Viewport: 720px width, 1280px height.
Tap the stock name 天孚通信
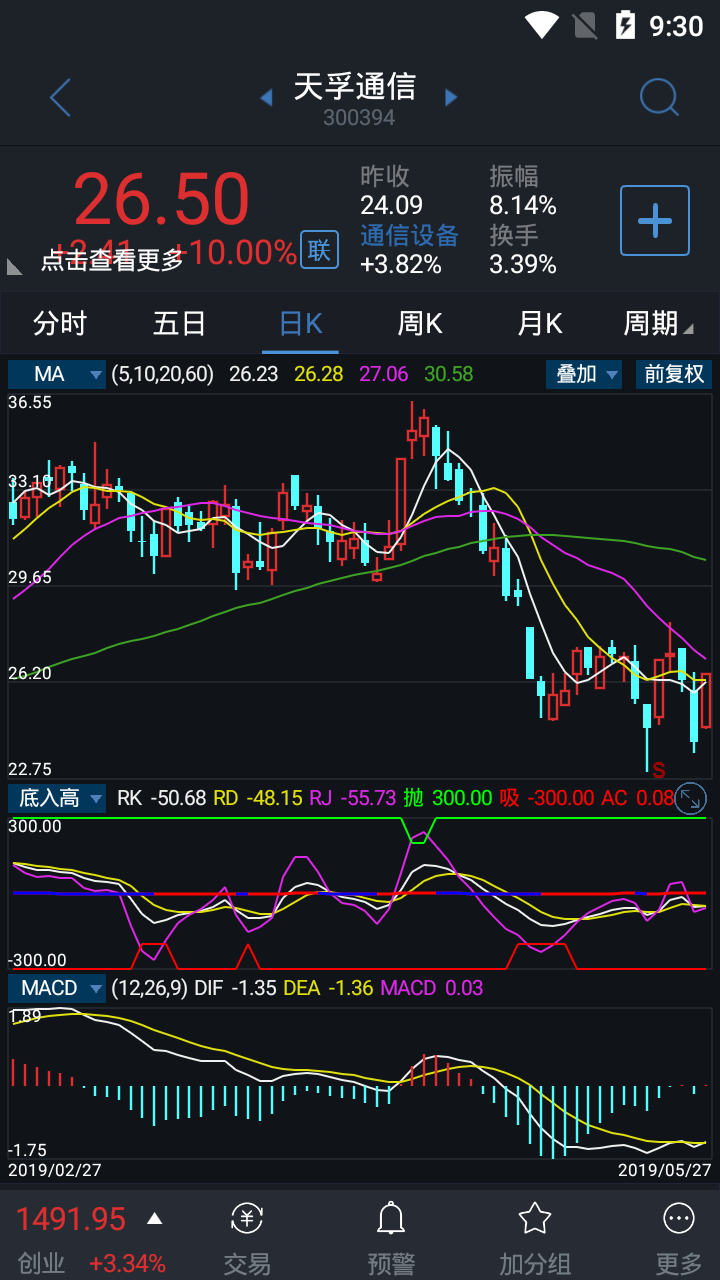355,86
